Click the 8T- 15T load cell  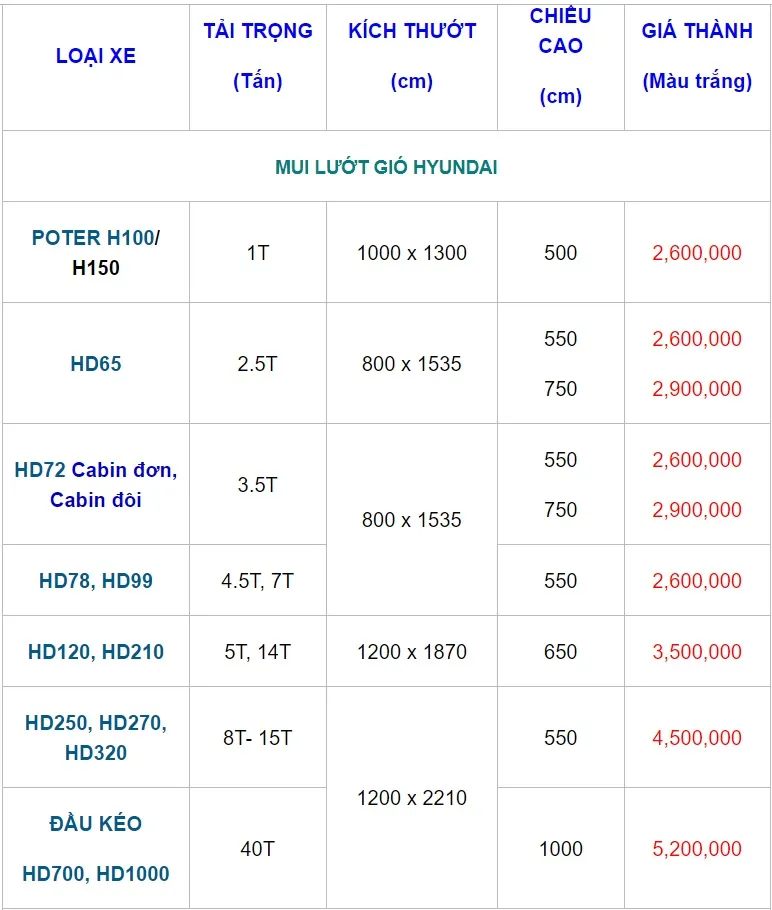pyautogui.click(x=258, y=738)
